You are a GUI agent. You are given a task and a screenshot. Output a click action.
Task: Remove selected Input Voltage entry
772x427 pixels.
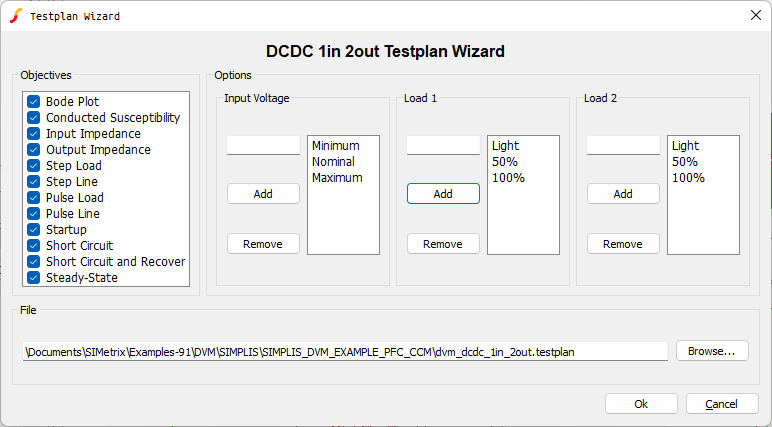click(263, 244)
